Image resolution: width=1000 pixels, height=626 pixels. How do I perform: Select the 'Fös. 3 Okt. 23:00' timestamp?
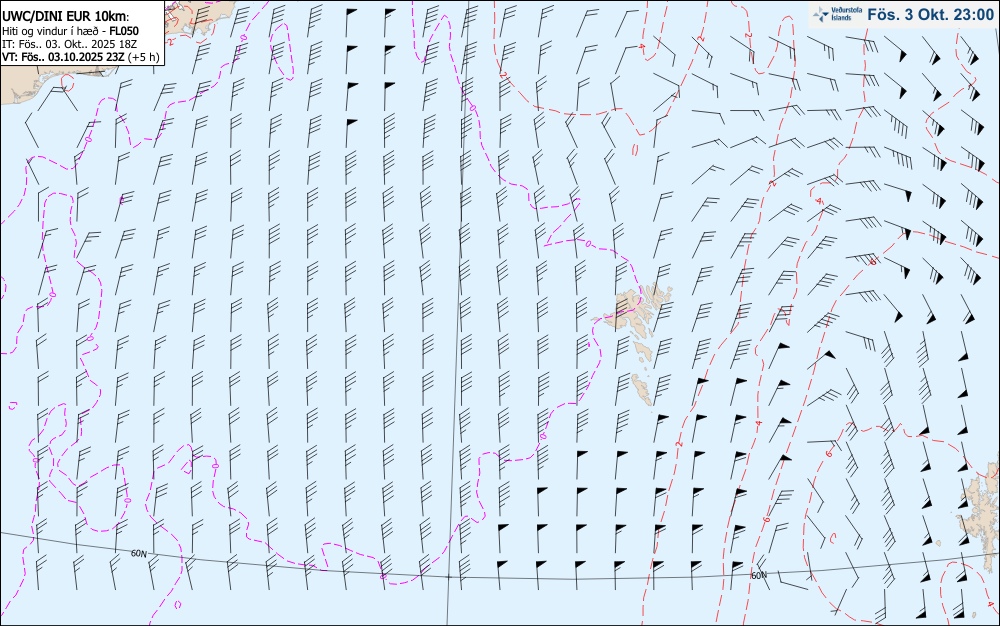pos(930,15)
